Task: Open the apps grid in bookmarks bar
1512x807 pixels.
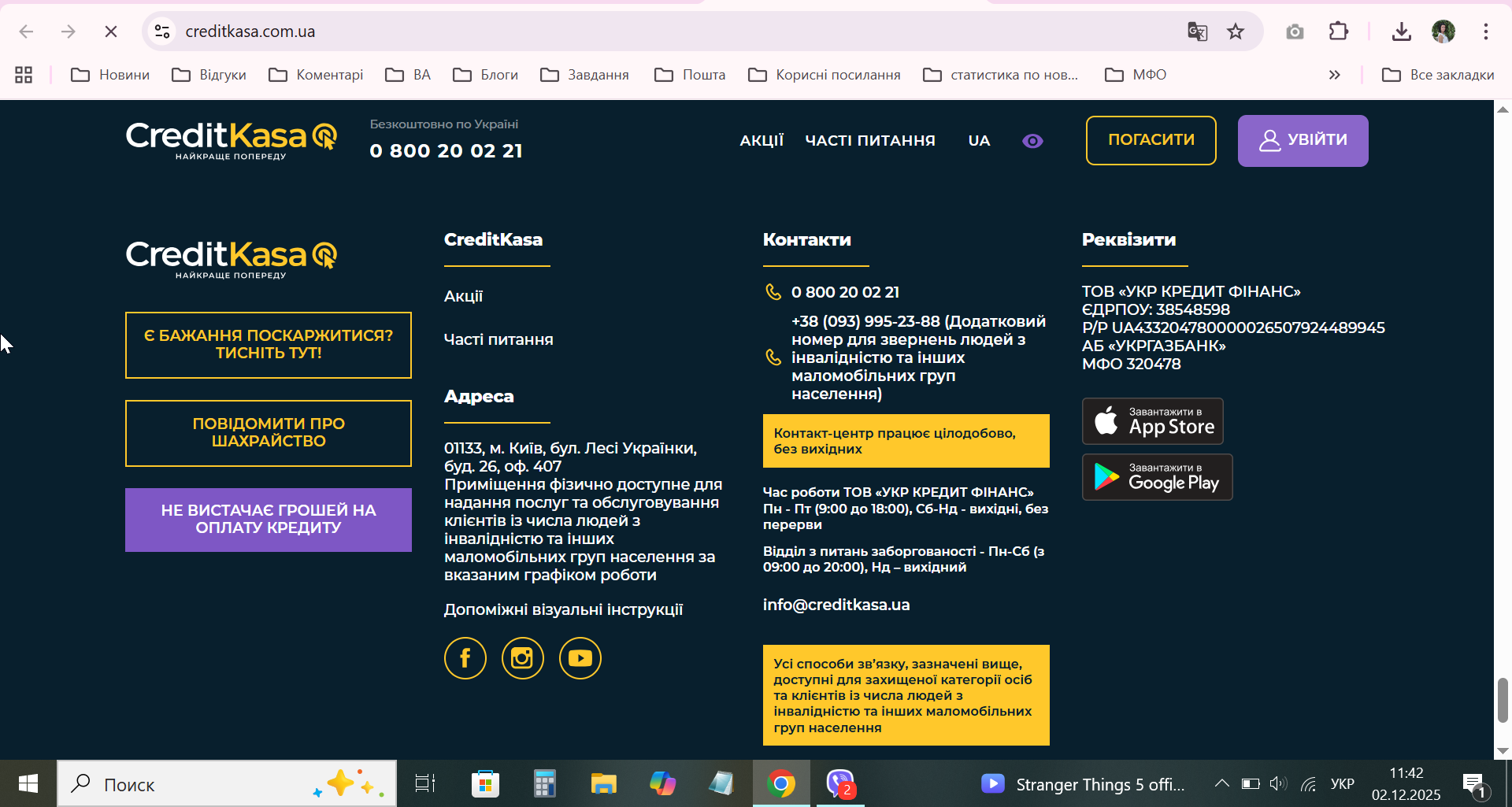Action: click(x=24, y=75)
